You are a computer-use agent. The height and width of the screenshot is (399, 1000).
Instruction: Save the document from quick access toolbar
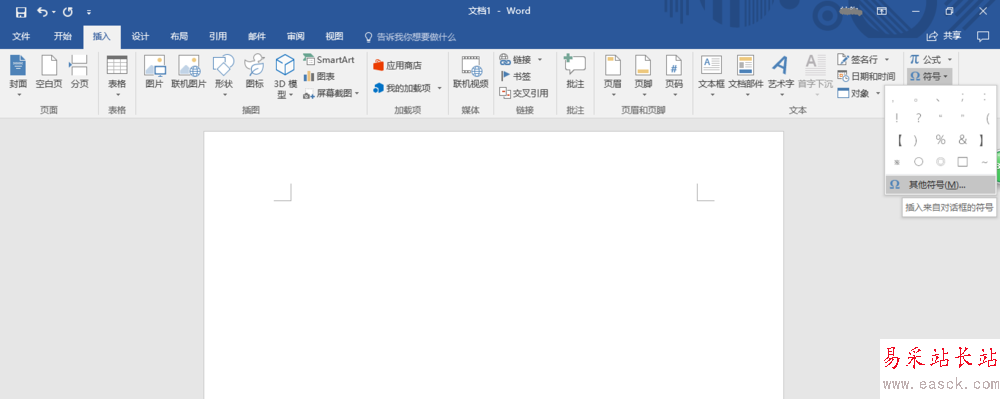click(x=20, y=11)
